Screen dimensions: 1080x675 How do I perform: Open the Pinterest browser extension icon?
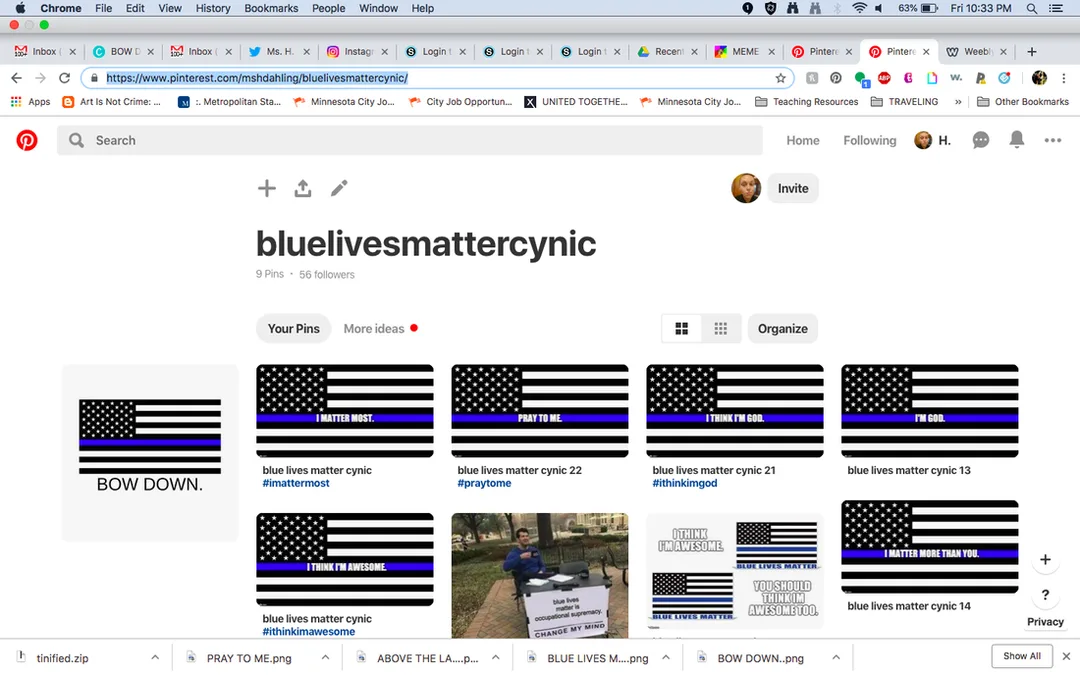[x=835, y=78]
